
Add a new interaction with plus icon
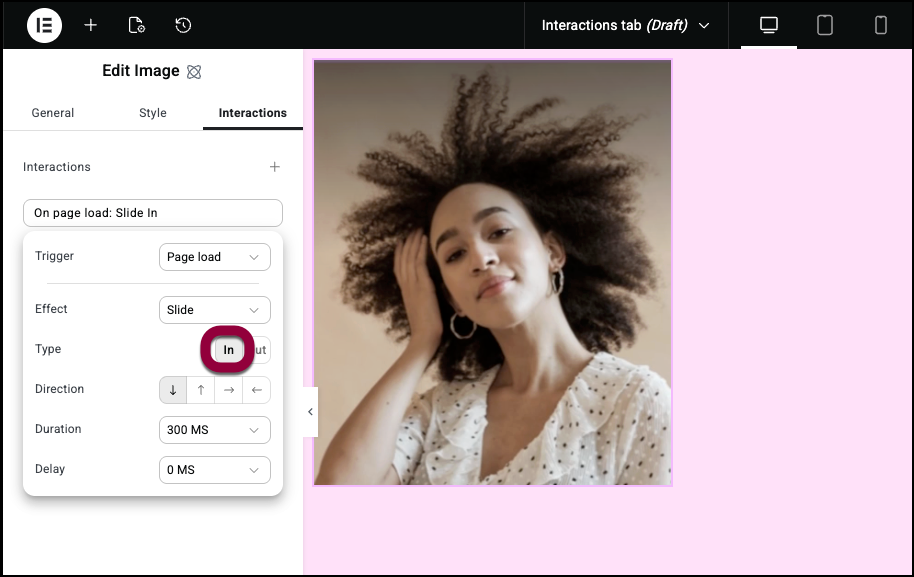[275, 167]
